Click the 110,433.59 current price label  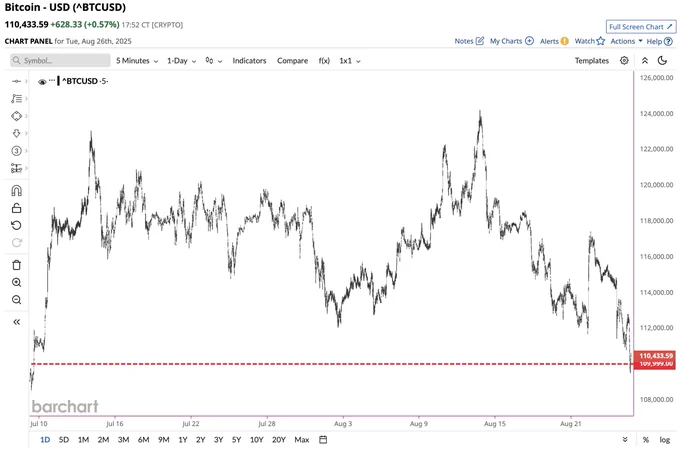tap(656, 355)
